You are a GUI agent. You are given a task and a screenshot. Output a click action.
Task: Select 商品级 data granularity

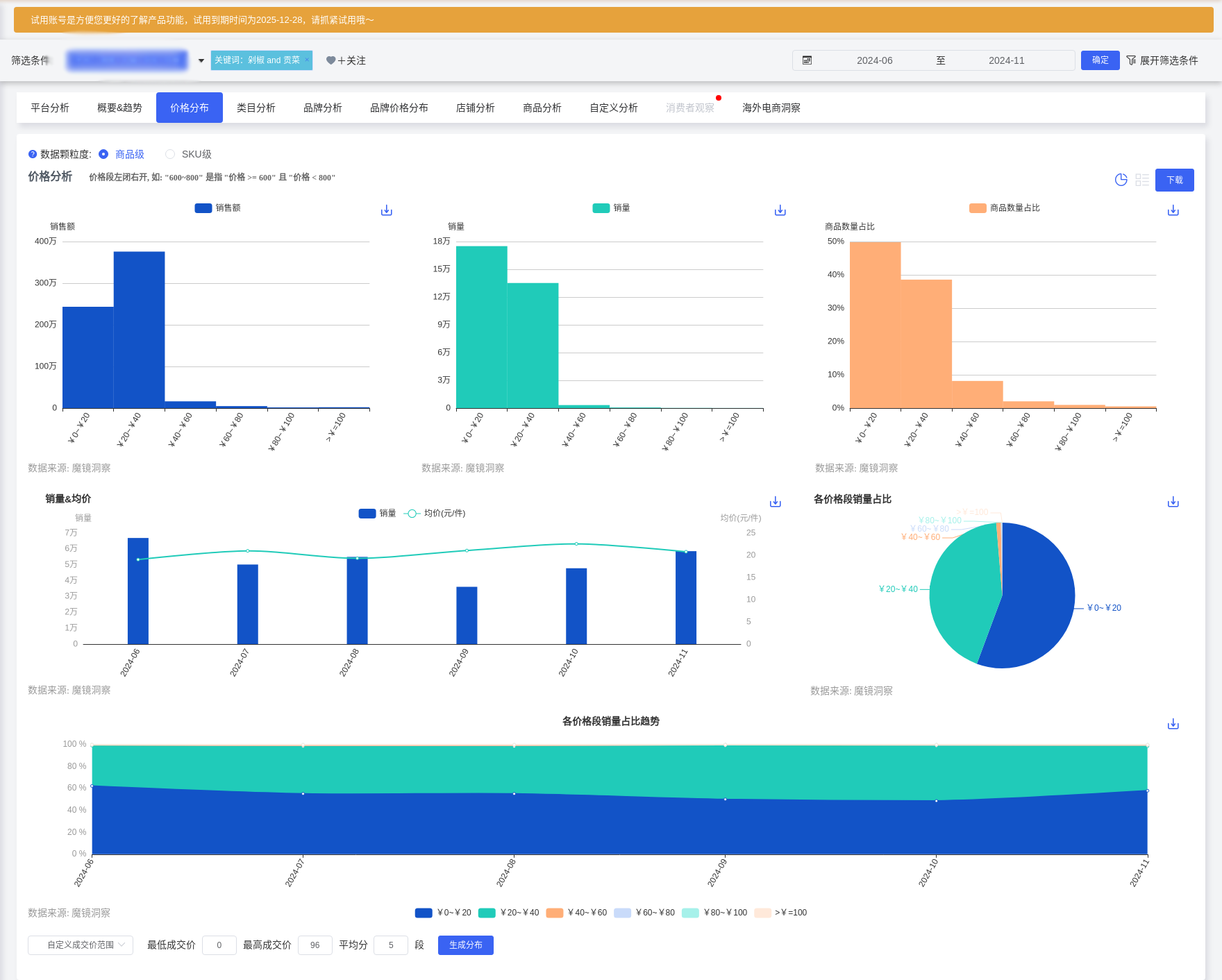(x=122, y=154)
